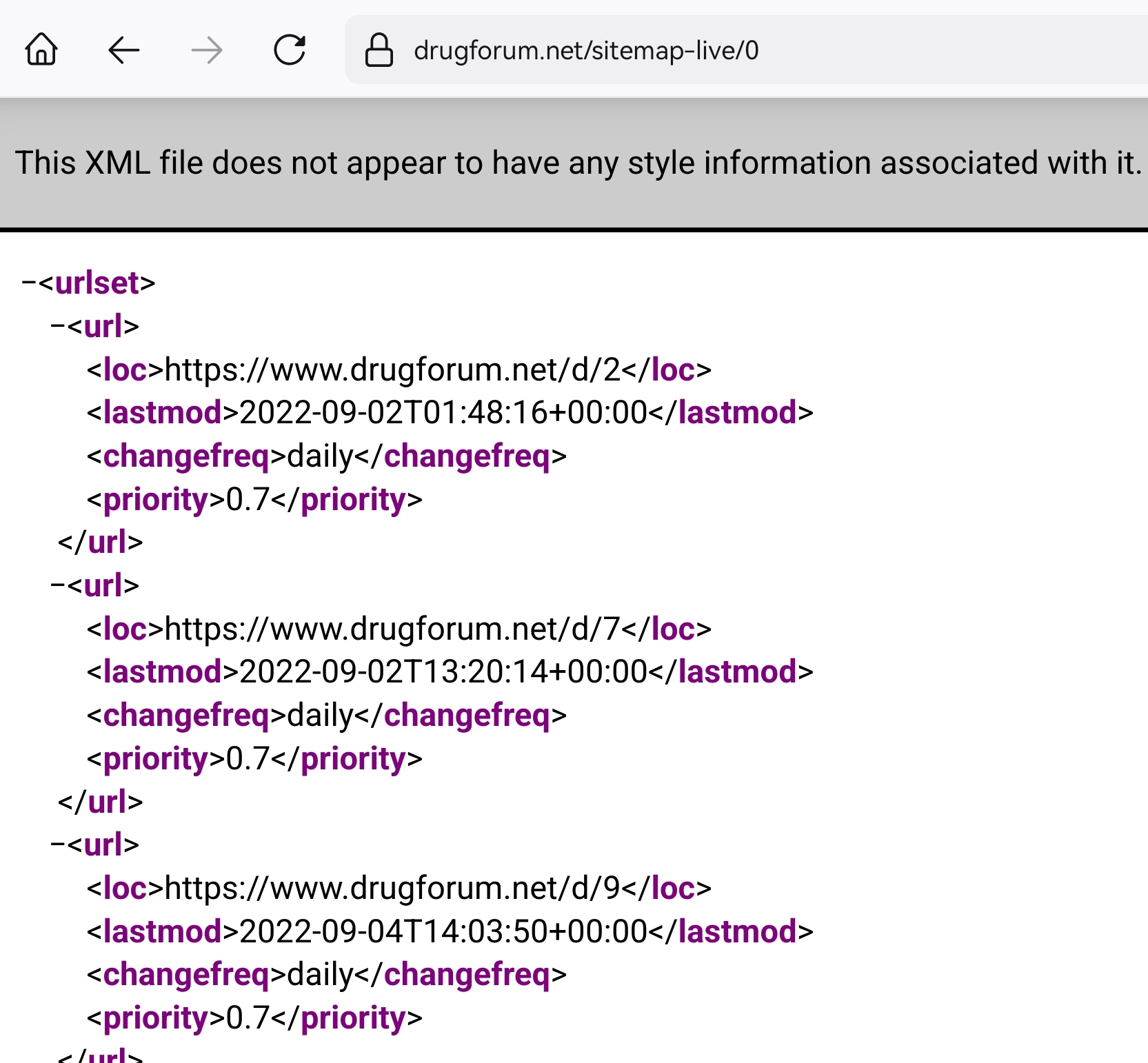
Task: View site security padlock info
Action: (x=379, y=50)
